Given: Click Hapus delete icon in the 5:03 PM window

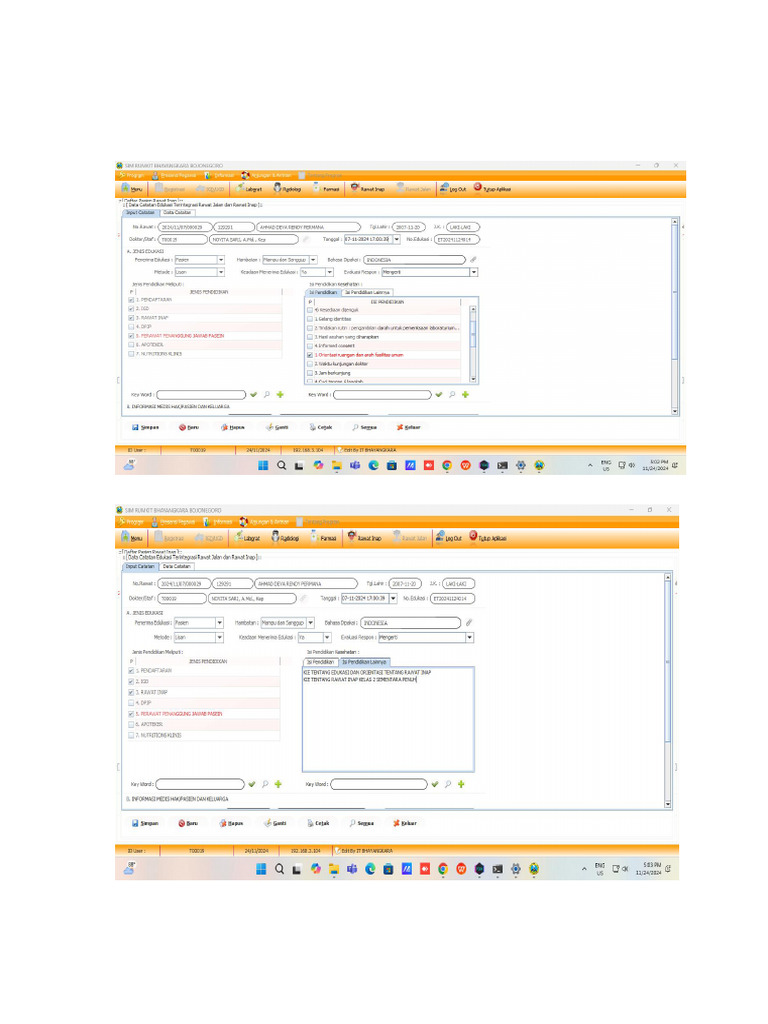Looking at the screenshot, I should pyautogui.click(x=223, y=824).
